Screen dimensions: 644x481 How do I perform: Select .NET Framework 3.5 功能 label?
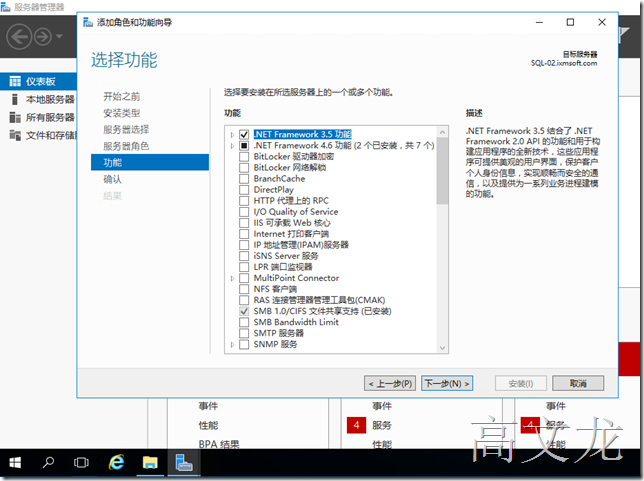303,134
